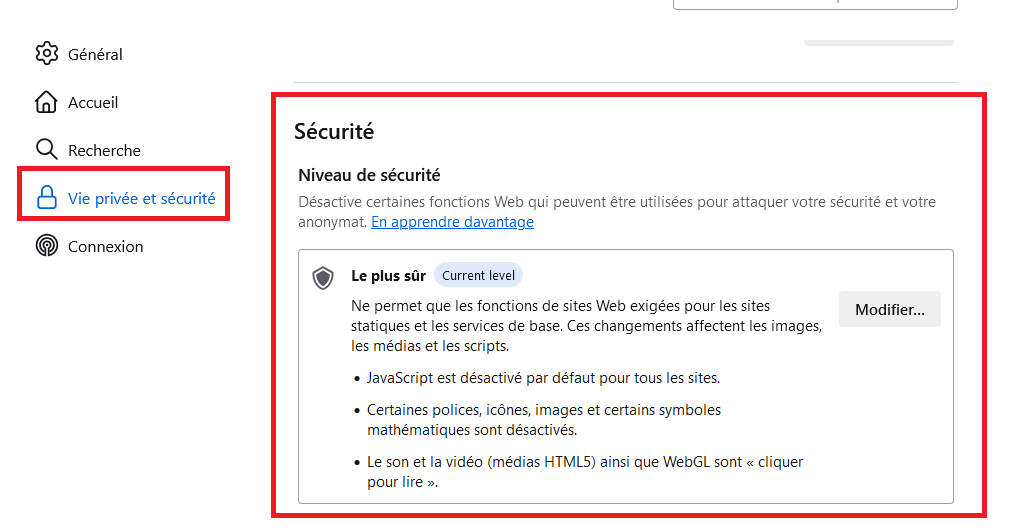The width and height of the screenshot is (1029, 532).
Task: Click the Niveau de sécurité subheading
Action: point(369,175)
